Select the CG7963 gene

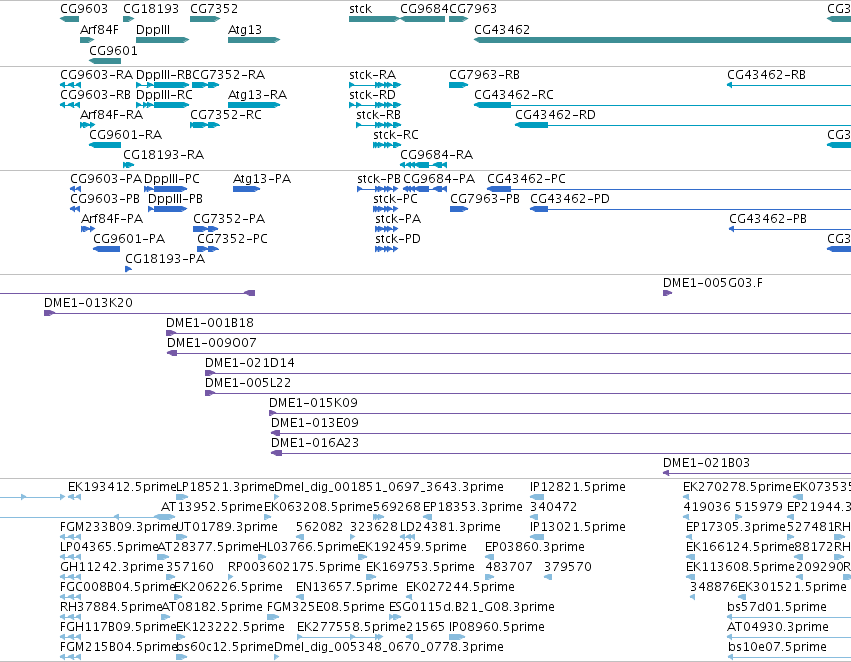458,19
